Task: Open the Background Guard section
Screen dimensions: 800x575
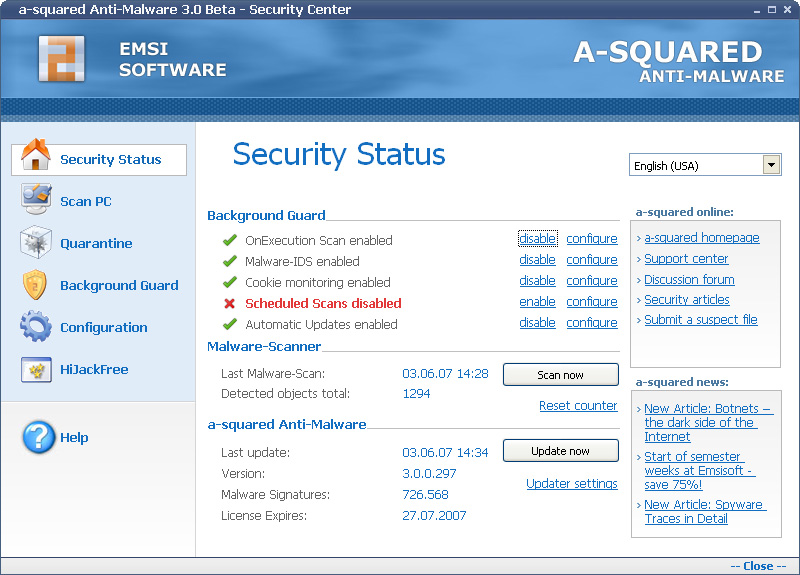Action: coord(119,285)
